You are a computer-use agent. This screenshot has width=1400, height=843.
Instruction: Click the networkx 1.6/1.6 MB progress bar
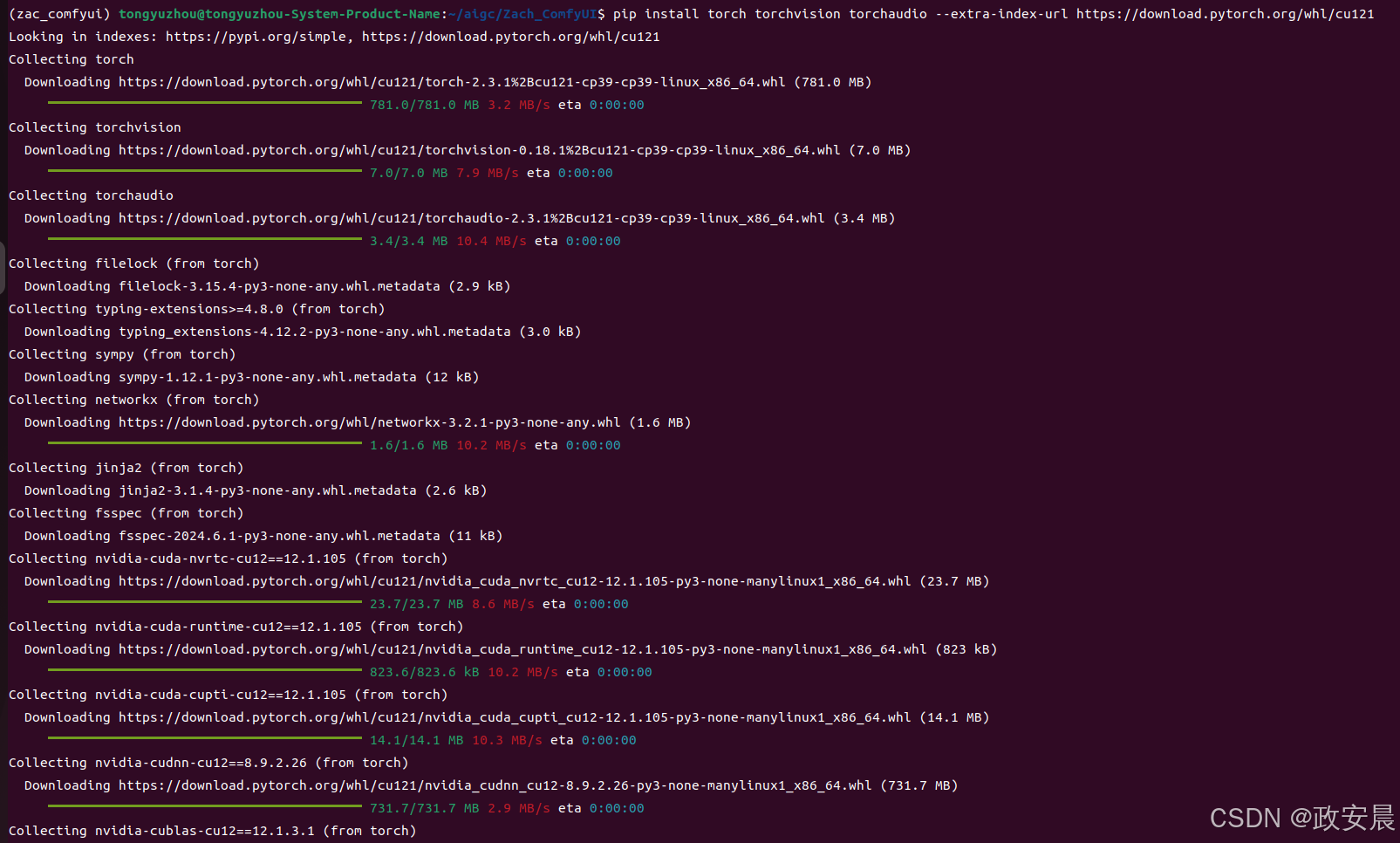pyautogui.click(x=205, y=443)
